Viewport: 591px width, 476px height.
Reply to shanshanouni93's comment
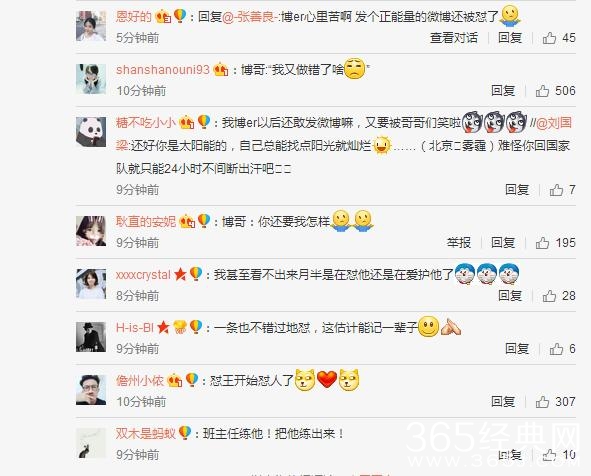click(503, 91)
